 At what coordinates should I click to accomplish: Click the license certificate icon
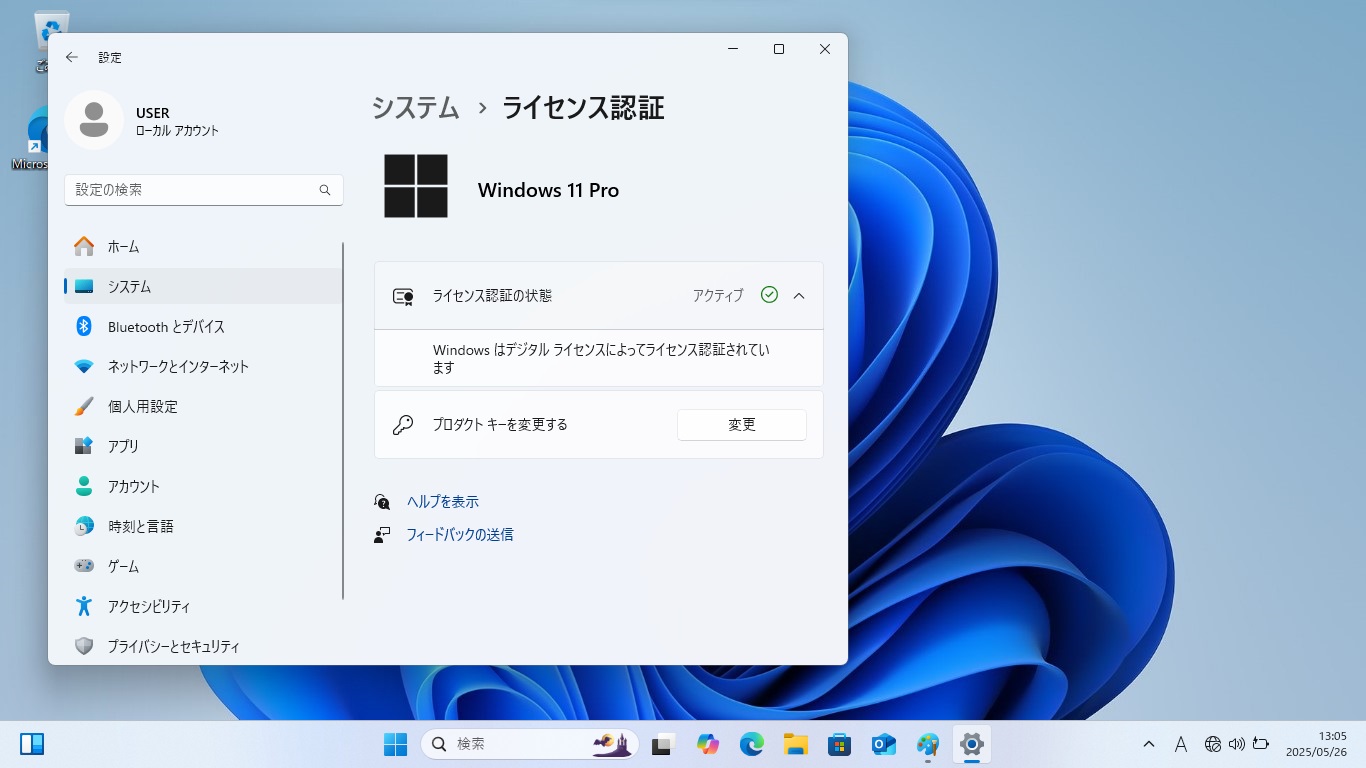pos(403,296)
